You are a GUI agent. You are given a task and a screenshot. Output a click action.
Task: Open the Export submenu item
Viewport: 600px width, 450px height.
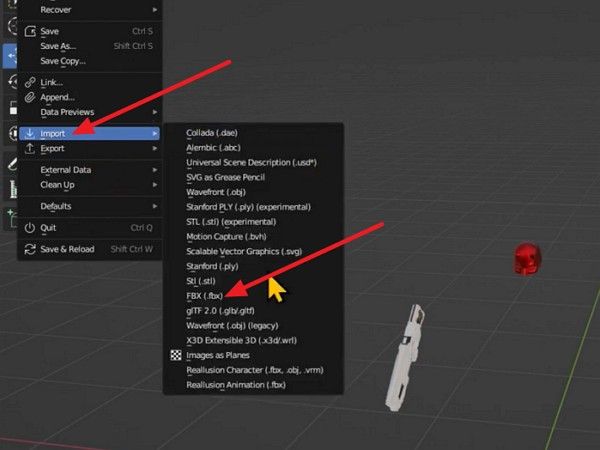[x=90, y=148]
